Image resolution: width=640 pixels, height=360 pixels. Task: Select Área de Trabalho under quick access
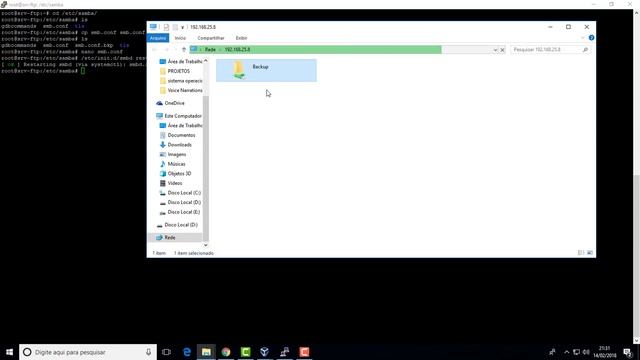click(182, 61)
